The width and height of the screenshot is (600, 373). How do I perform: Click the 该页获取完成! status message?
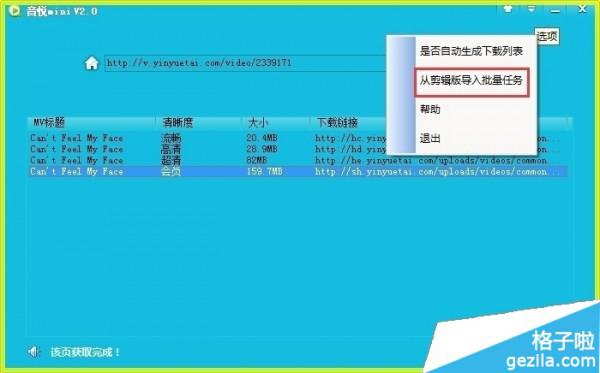pos(85,352)
